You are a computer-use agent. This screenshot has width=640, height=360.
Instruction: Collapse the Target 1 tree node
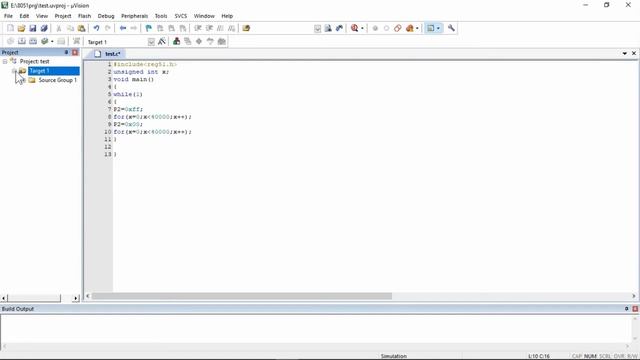(x=14, y=71)
